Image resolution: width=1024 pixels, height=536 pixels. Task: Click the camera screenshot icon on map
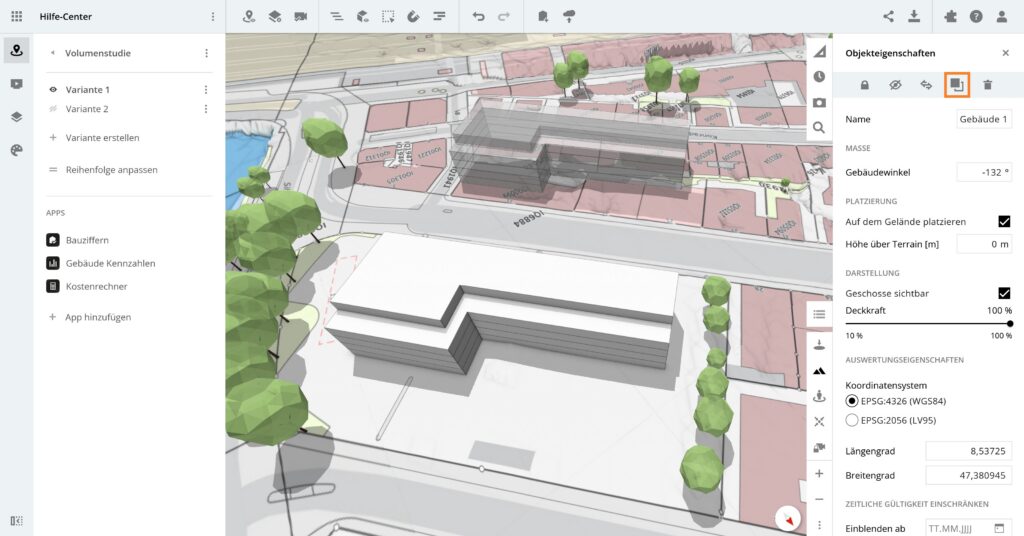coord(819,102)
